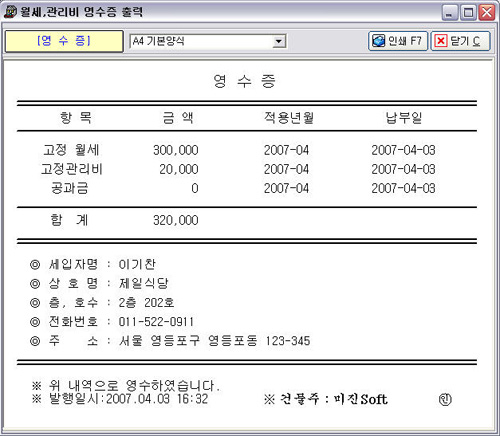Click the red X icon on 닫기 button
The image size is (500, 436).
click(x=441, y=41)
